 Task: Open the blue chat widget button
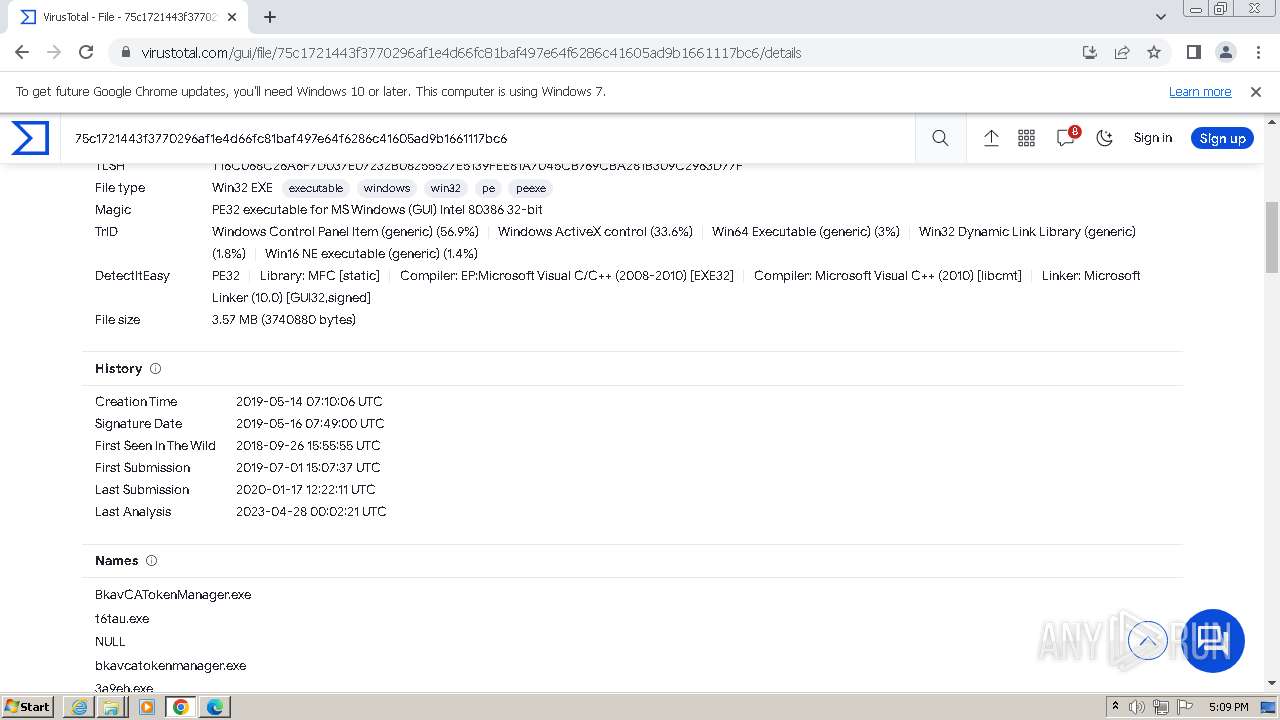(1213, 640)
